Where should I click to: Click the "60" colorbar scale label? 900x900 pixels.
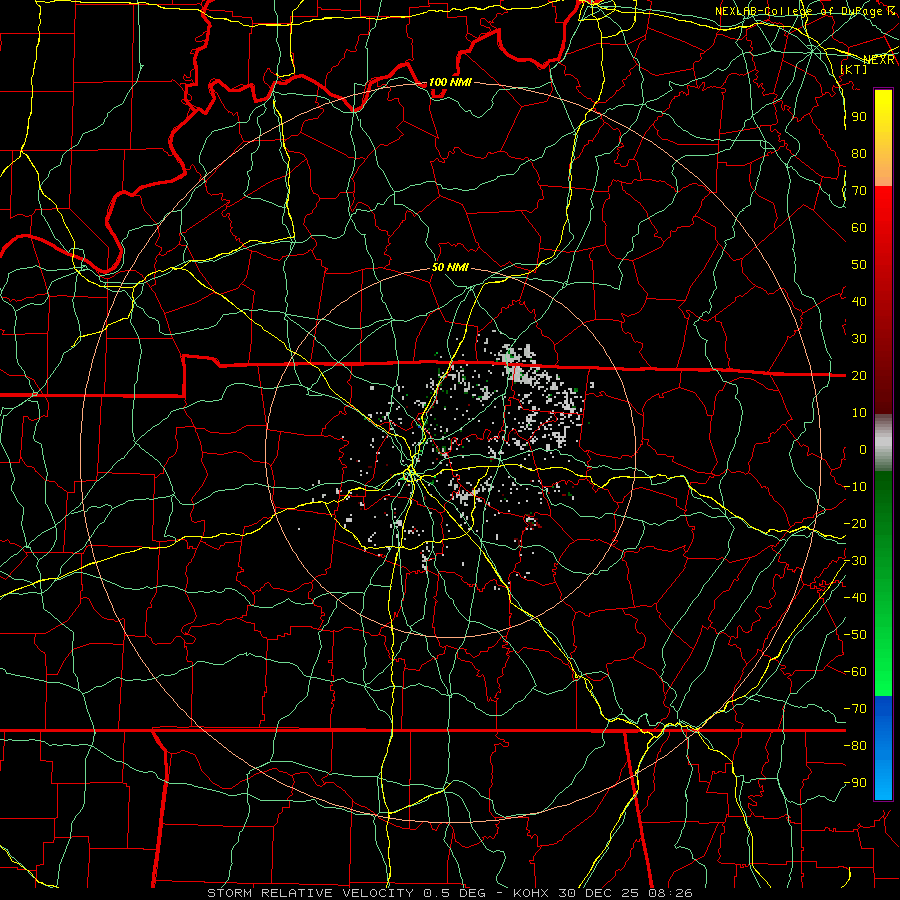859,227
